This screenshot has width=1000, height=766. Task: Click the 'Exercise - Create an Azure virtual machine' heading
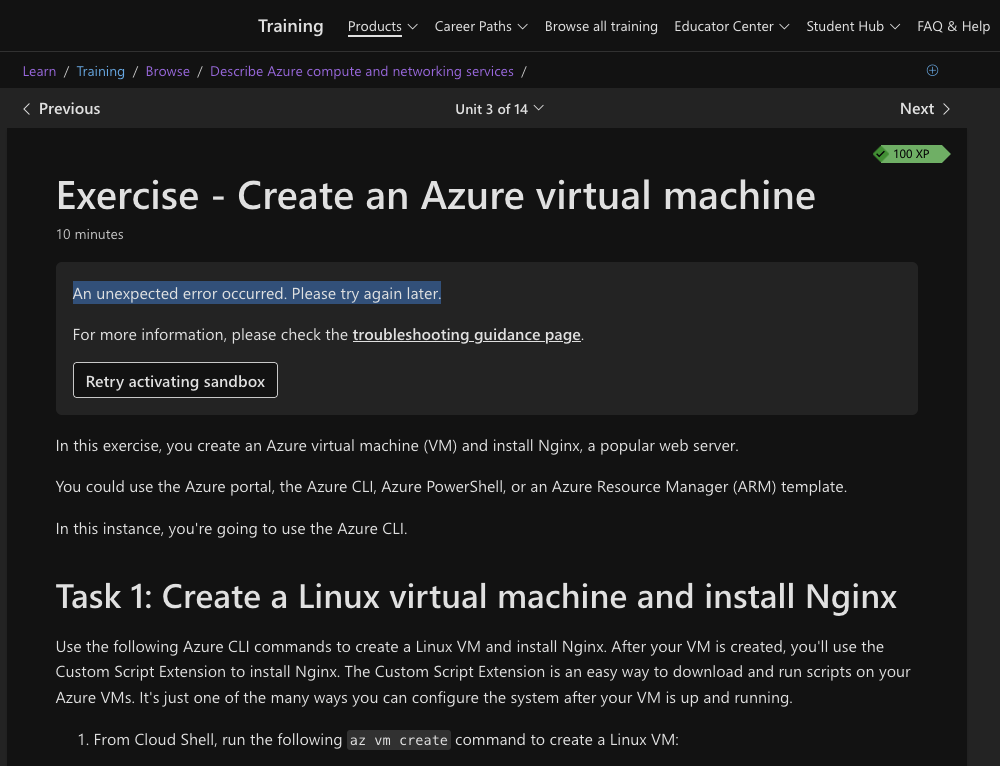[x=436, y=195]
